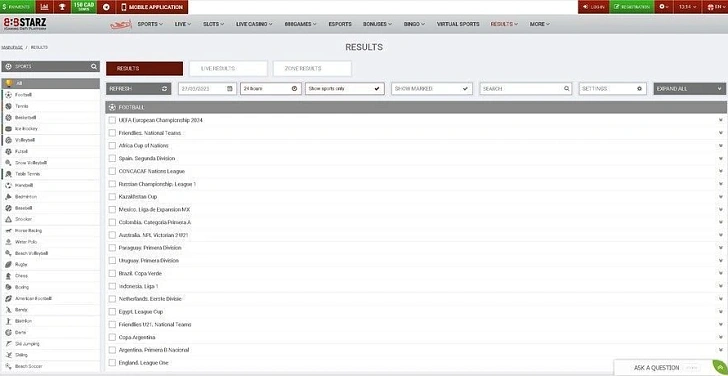Click into the Search input field
This screenshot has height=376, width=728.
[x=526, y=89]
